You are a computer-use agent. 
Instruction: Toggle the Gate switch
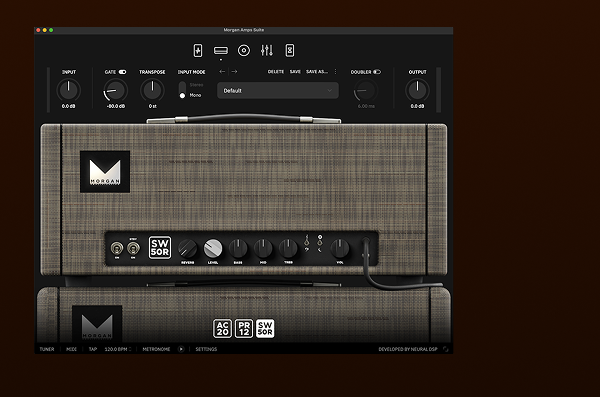[122, 72]
